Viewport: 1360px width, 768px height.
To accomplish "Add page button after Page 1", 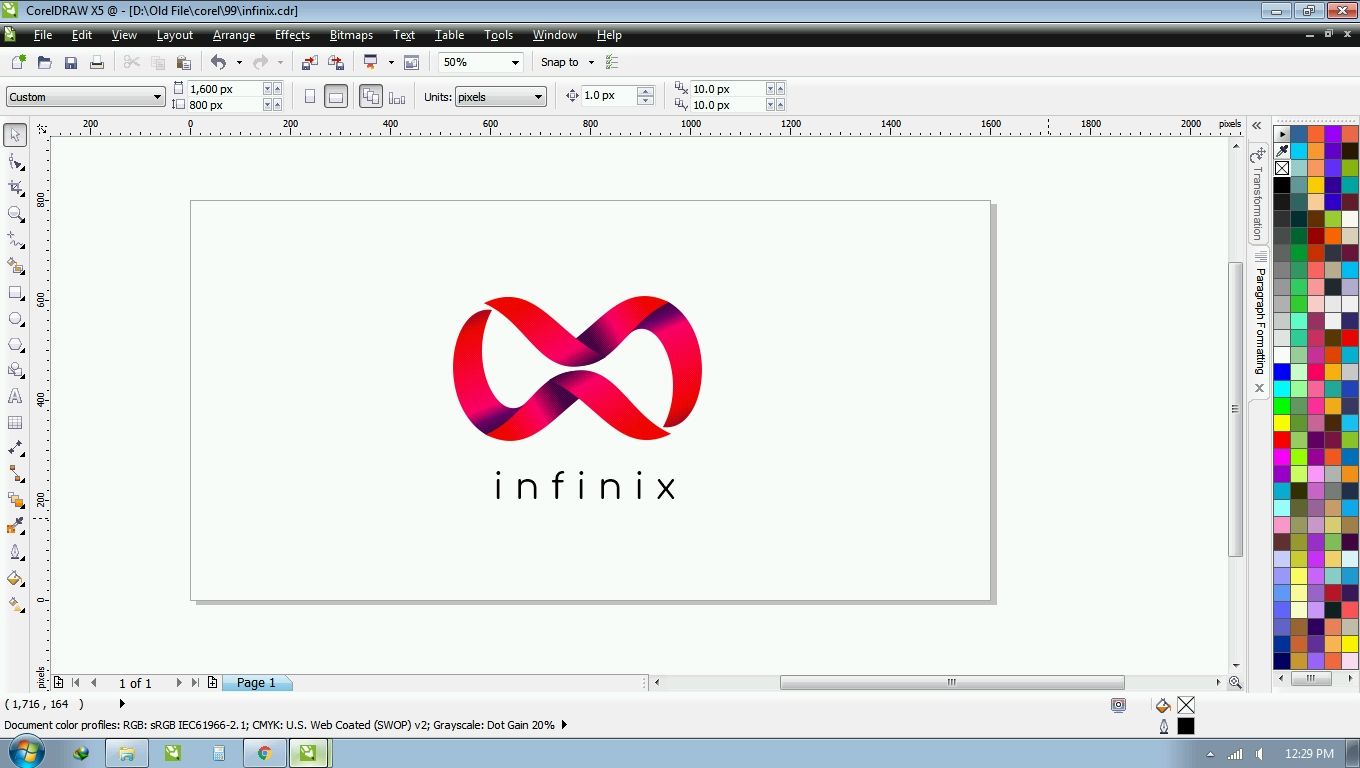I will 212,683.
